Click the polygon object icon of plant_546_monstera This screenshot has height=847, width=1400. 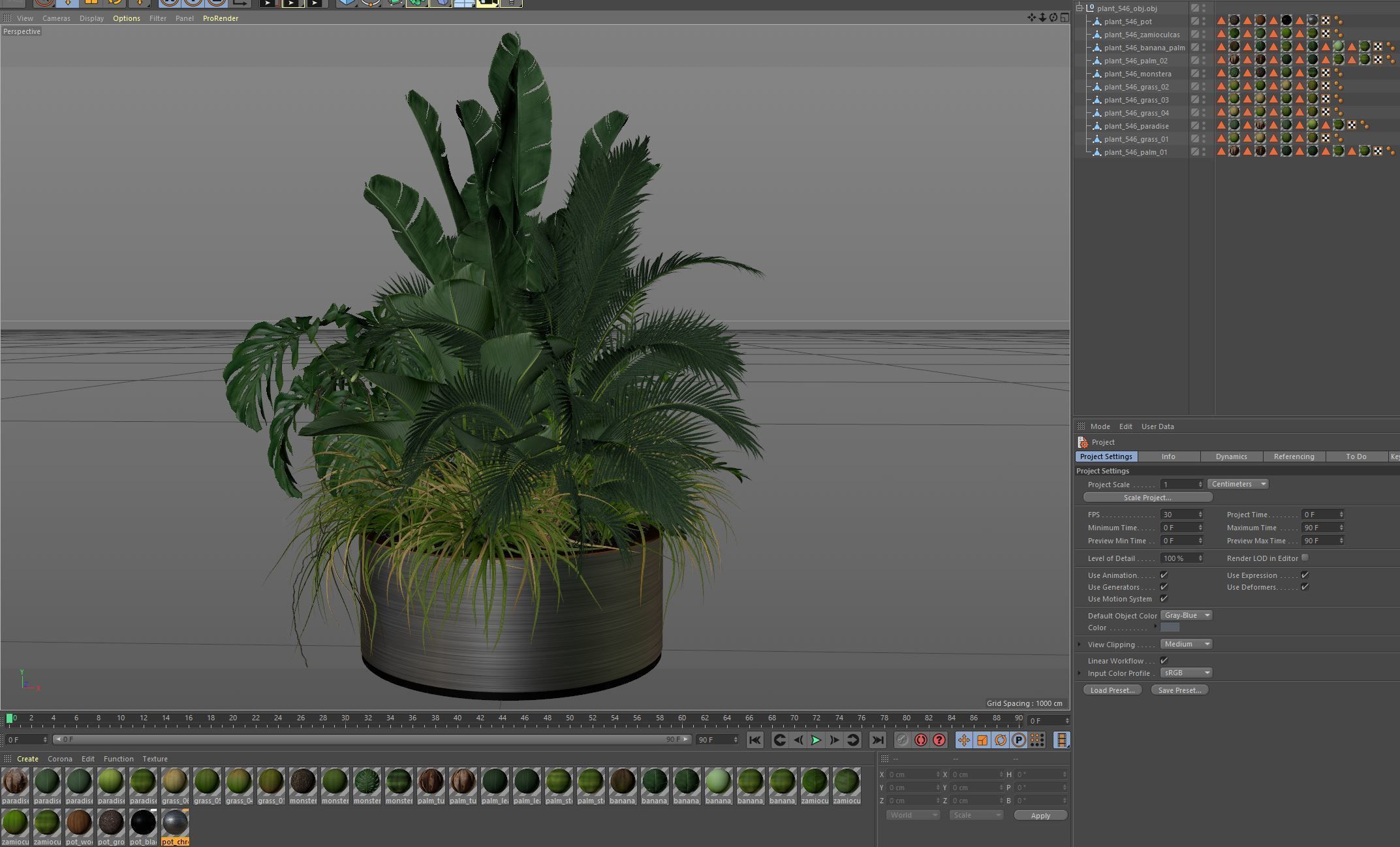[1097, 74]
